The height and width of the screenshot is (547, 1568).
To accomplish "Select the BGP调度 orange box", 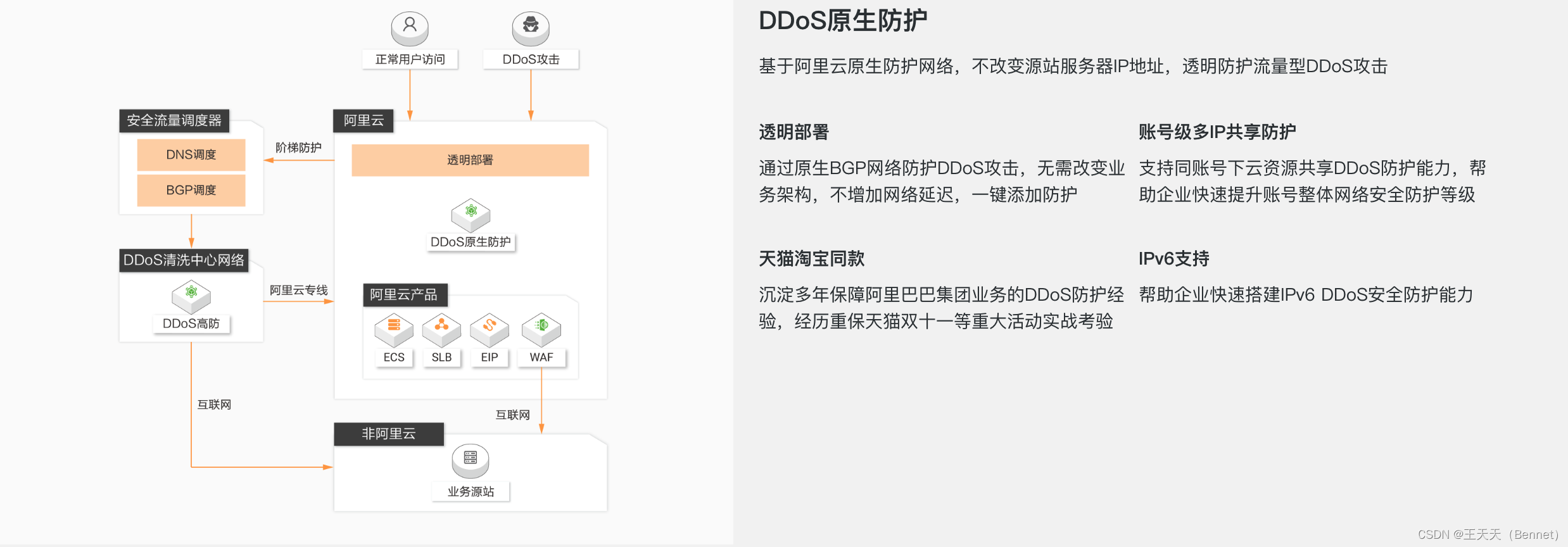I will pos(191,190).
